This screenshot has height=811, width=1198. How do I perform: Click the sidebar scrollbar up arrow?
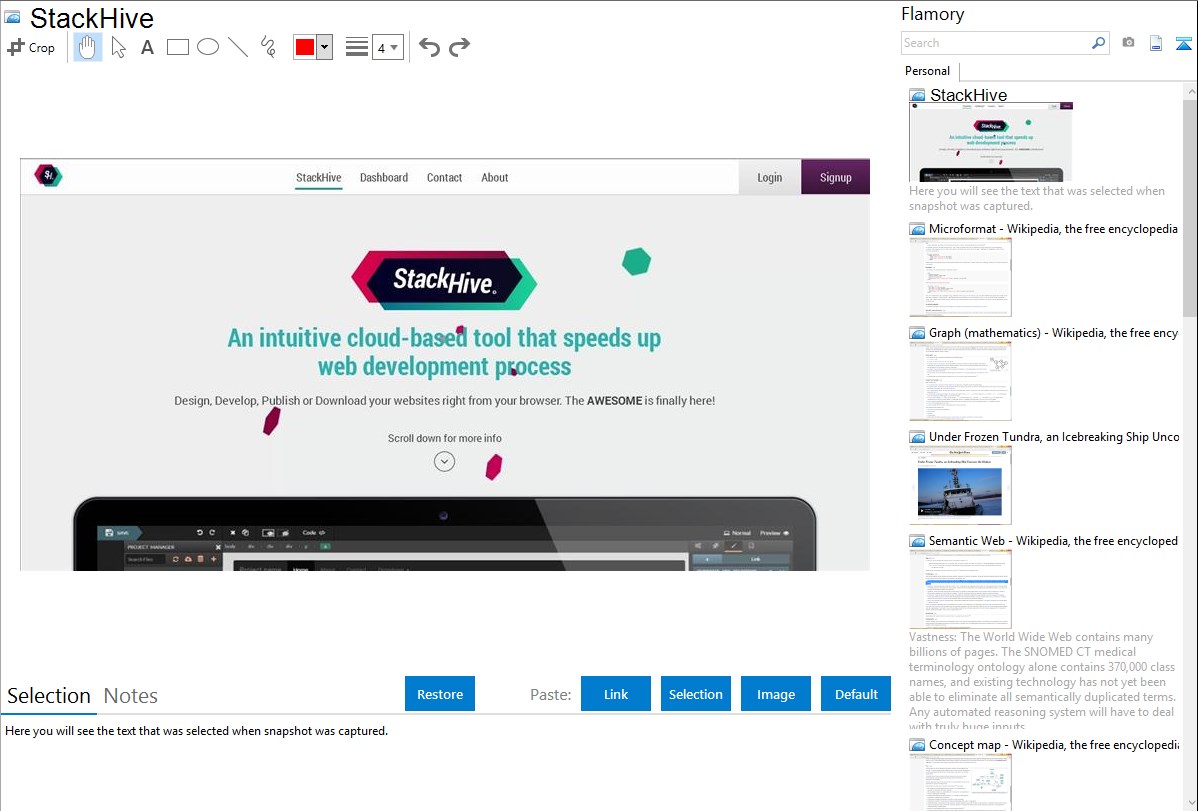point(1190,91)
